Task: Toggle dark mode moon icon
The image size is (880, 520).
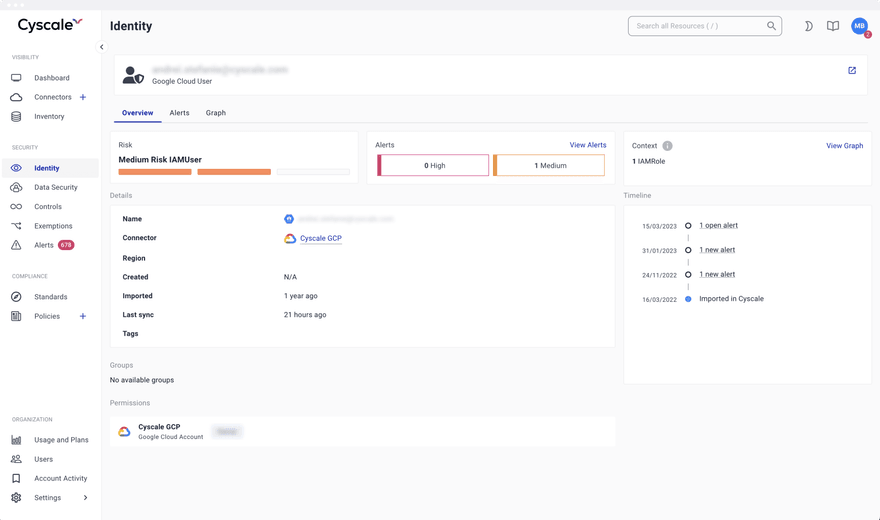Action: pyautogui.click(x=808, y=26)
